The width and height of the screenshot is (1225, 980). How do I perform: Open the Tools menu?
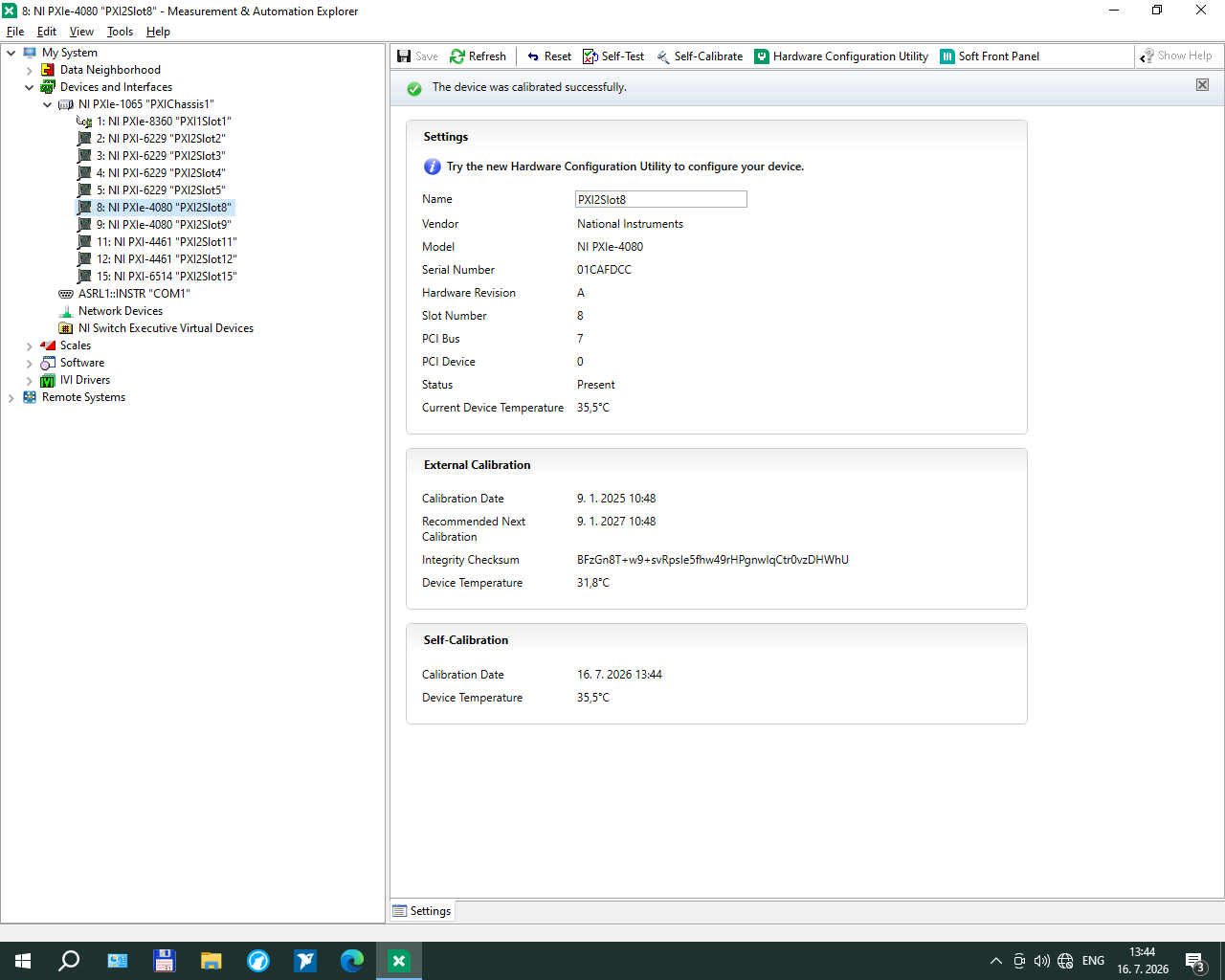(120, 32)
